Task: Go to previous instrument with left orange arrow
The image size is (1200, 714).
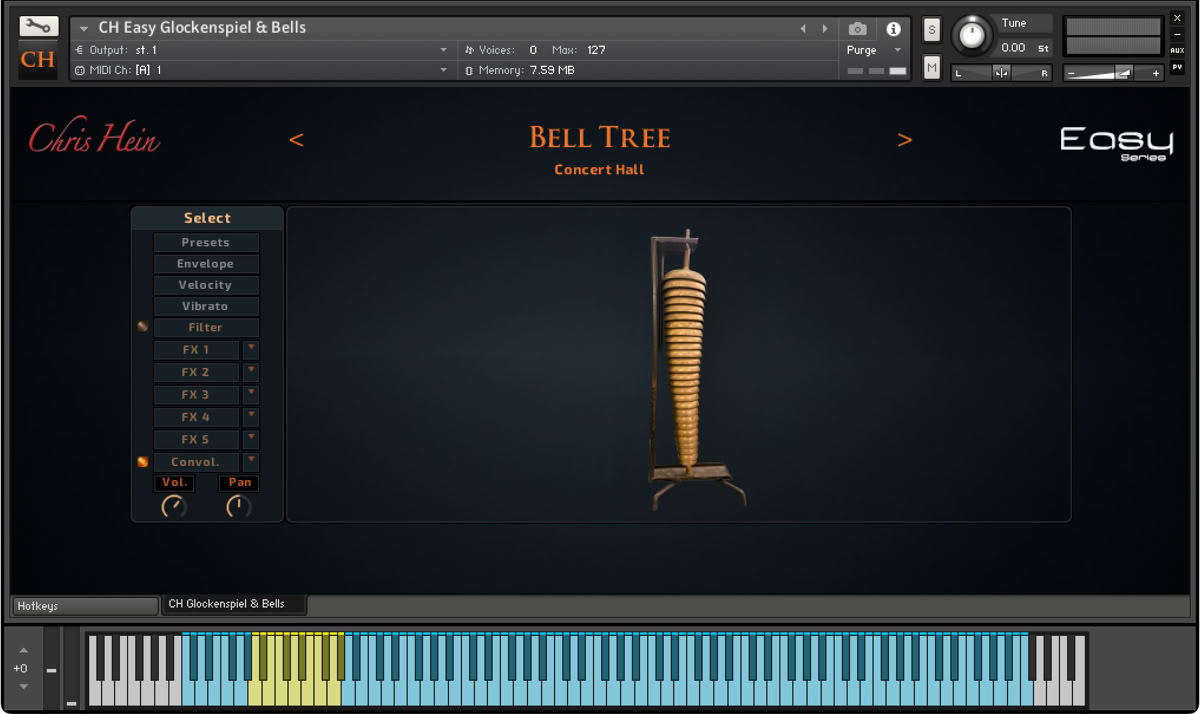Action: point(296,140)
